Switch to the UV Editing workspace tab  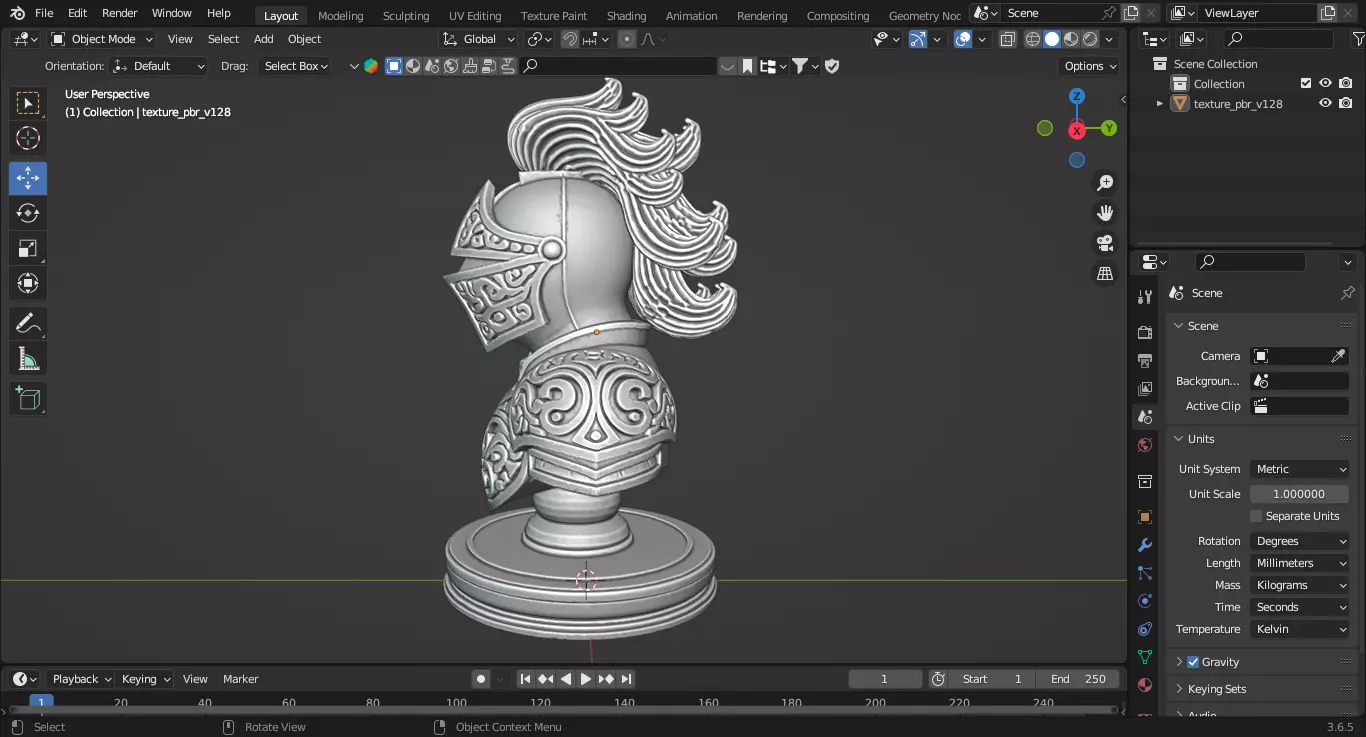click(x=475, y=15)
